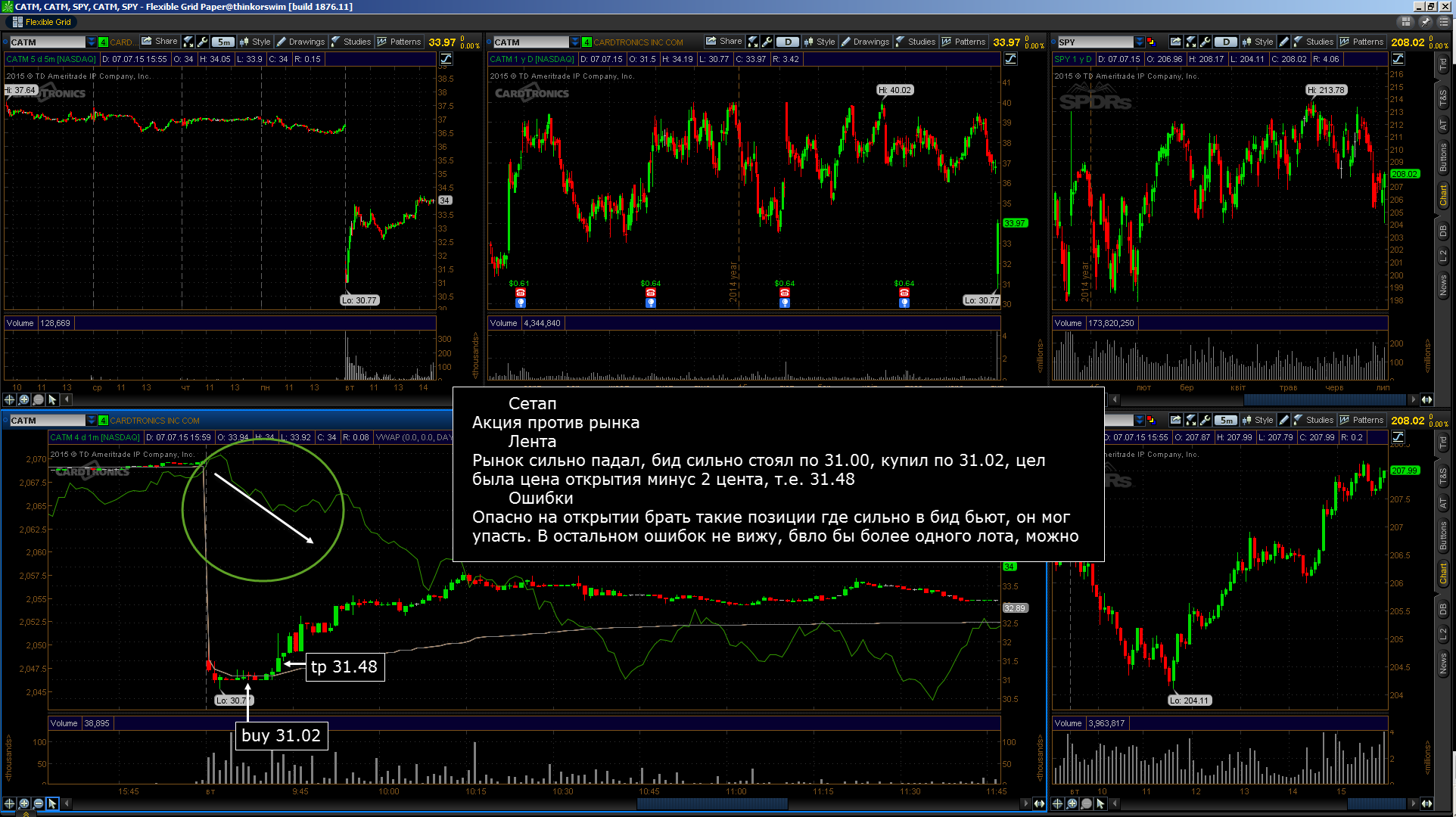Open chart settings wrench on CATM 5m chart
This screenshot has height=817, width=1456.
point(202,42)
